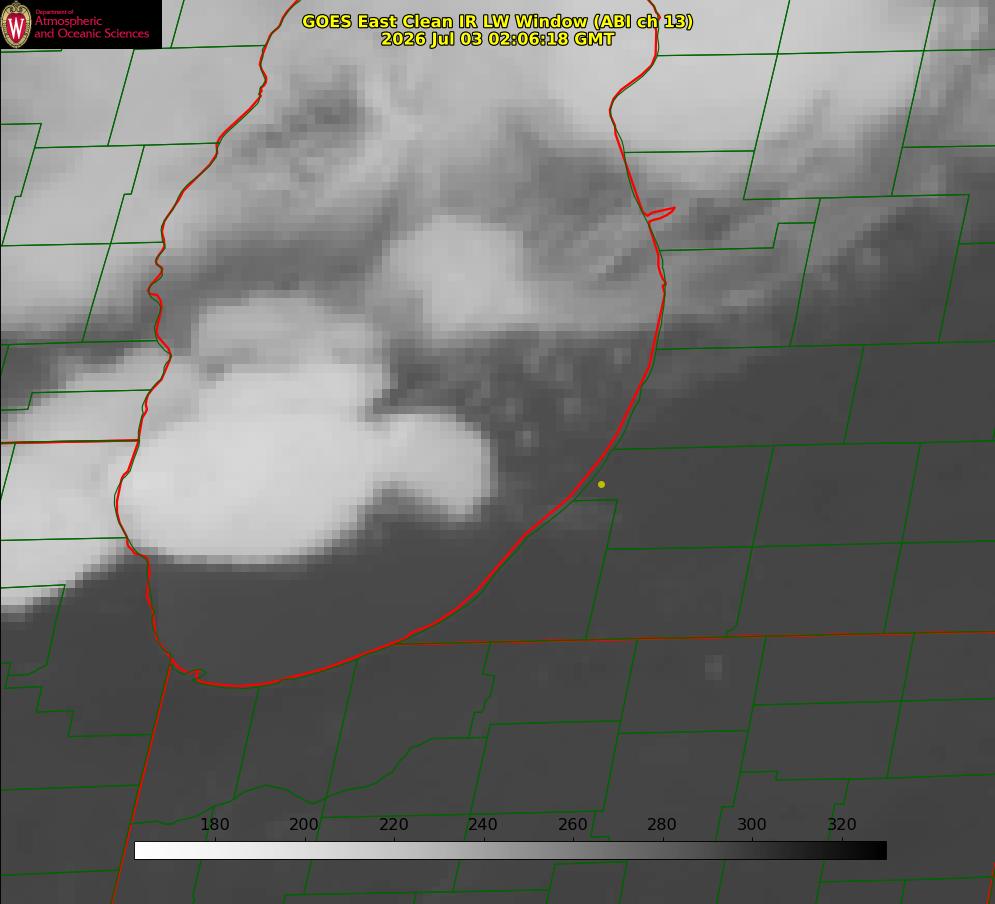Viewport: 995px width, 904px height.
Task: Click the yellow location dot marker
Action: tap(601, 484)
